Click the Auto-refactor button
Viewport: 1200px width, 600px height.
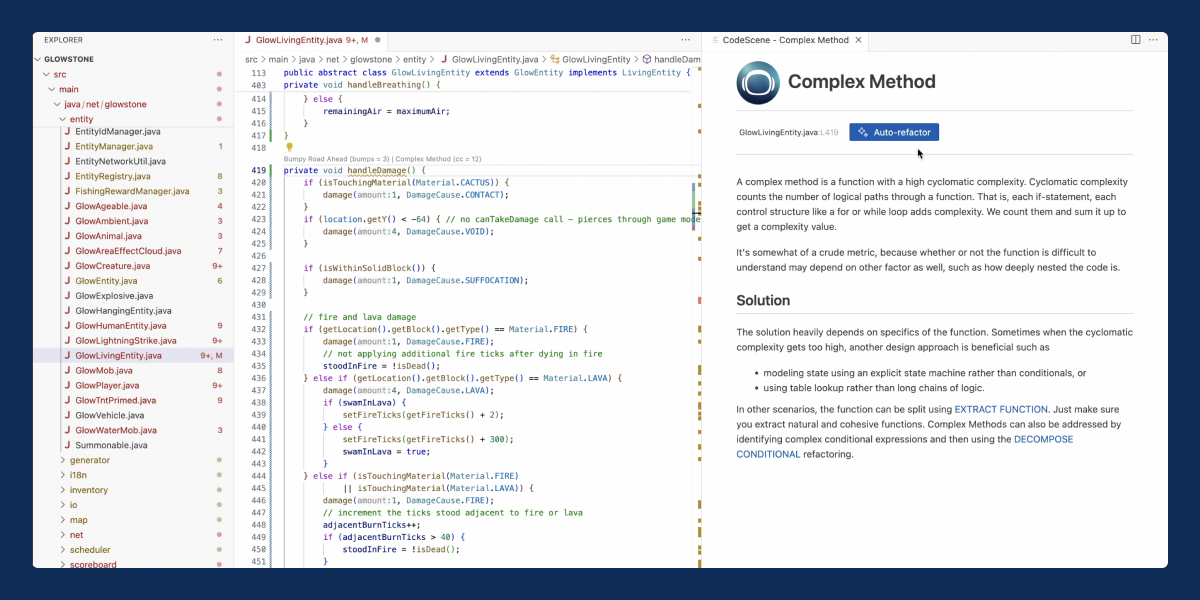point(895,132)
